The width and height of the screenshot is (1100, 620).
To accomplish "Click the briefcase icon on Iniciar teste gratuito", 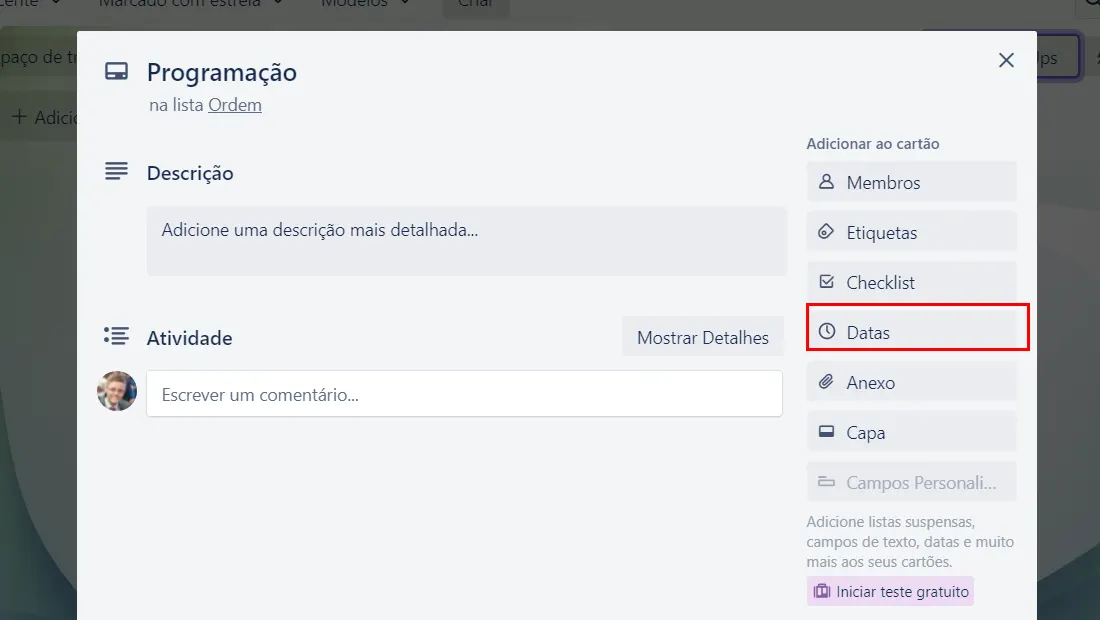I will (821, 591).
